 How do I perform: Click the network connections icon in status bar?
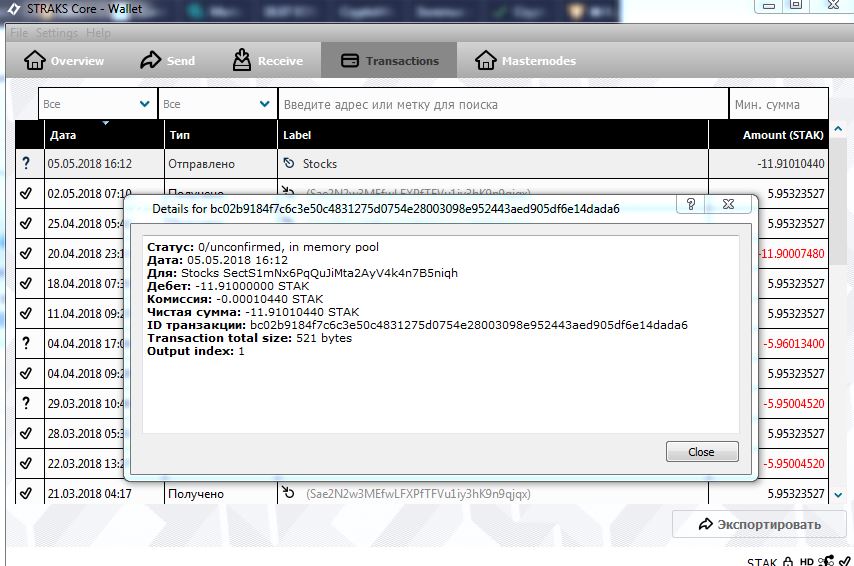(x=826, y=561)
